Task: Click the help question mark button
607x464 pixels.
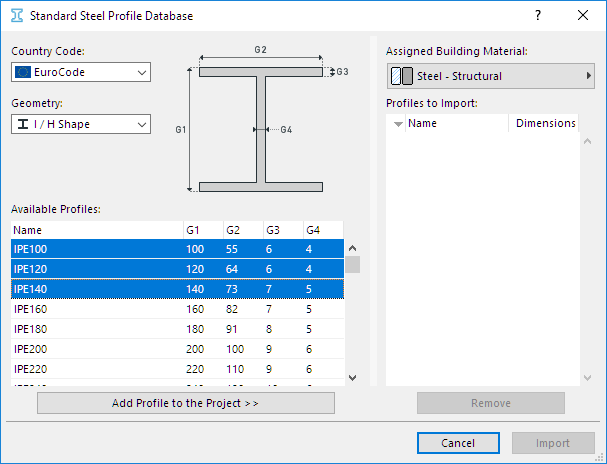Action: click(538, 16)
